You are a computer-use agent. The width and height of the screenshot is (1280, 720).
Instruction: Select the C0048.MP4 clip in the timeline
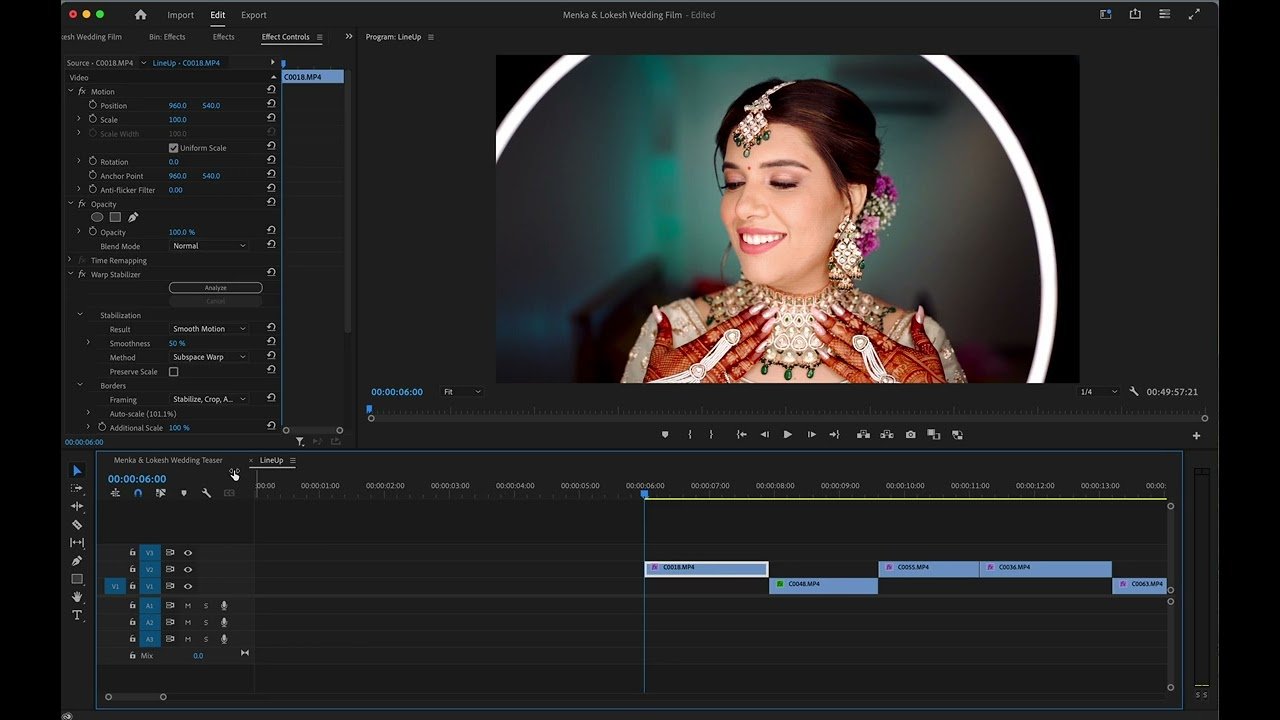tap(822, 585)
